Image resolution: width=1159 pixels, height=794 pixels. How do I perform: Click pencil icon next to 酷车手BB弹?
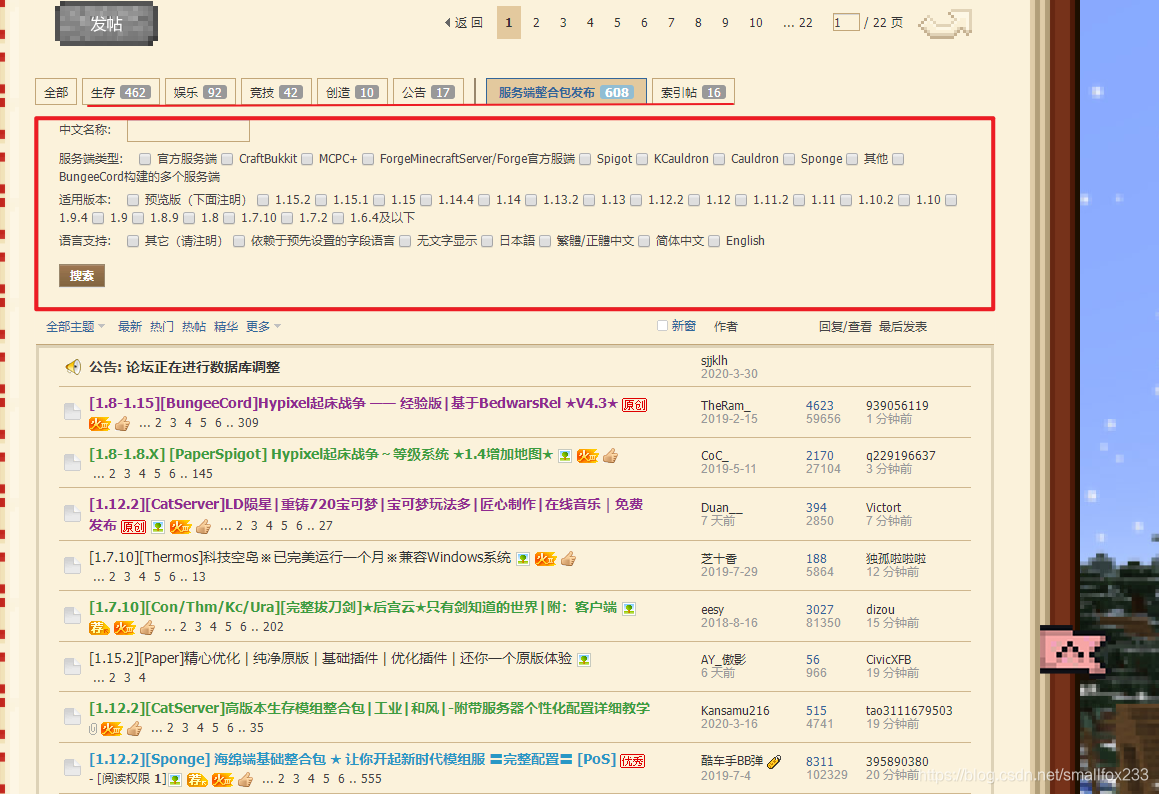pyautogui.click(x=774, y=762)
